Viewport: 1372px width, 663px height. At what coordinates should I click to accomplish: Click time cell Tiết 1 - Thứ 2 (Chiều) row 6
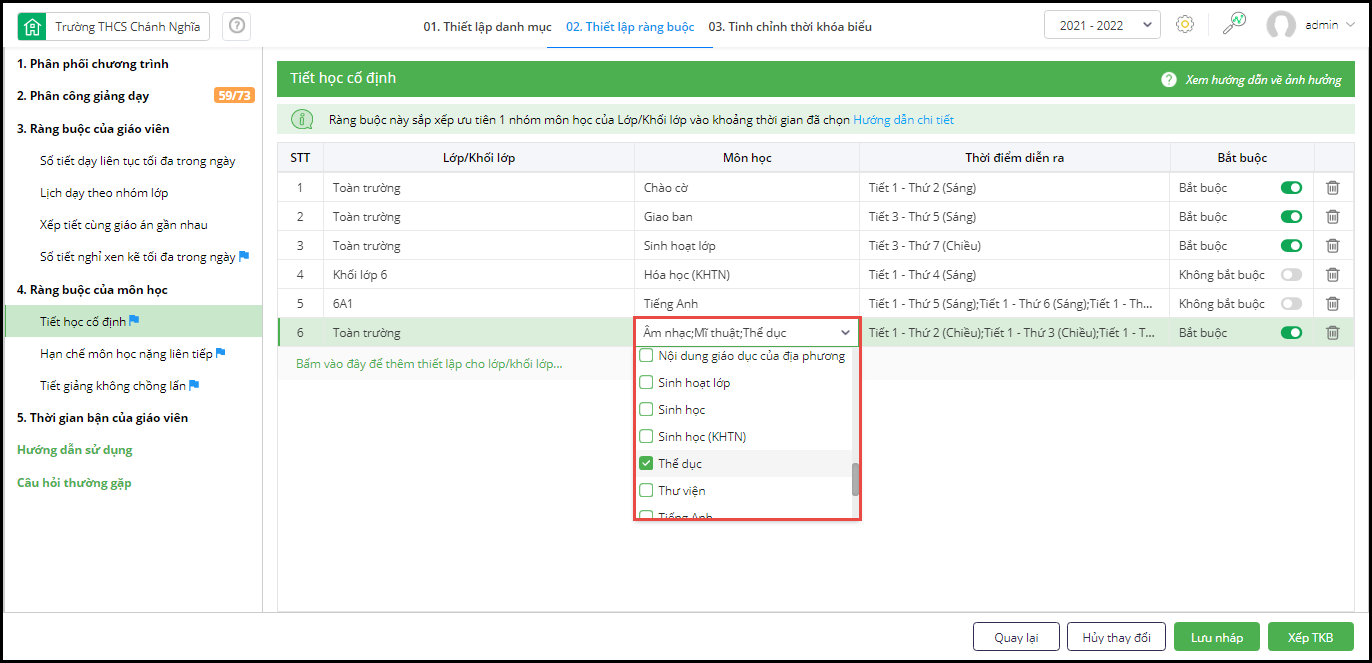click(x=1015, y=333)
